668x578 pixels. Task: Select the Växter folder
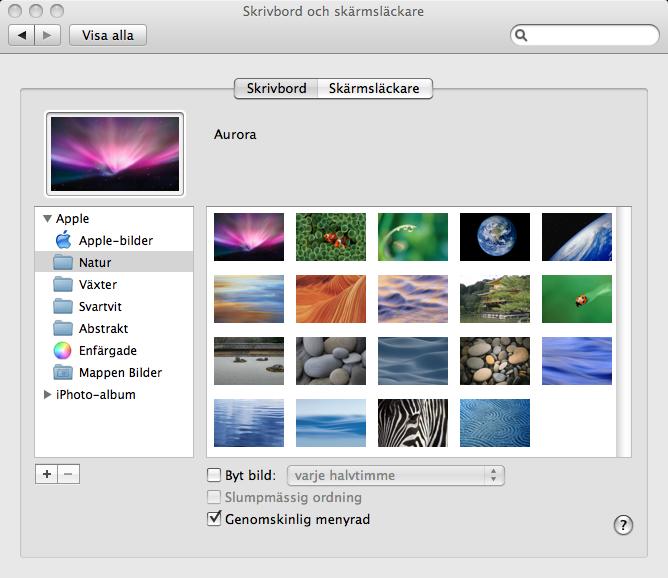coord(114,285)
